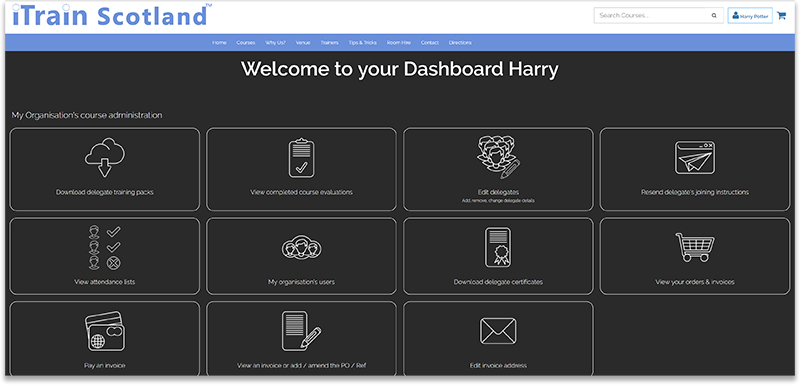The width and height of the screenshot is (800, 385).
Task: Open View your orders & invoices label
Action: click(x=695, y=282)
